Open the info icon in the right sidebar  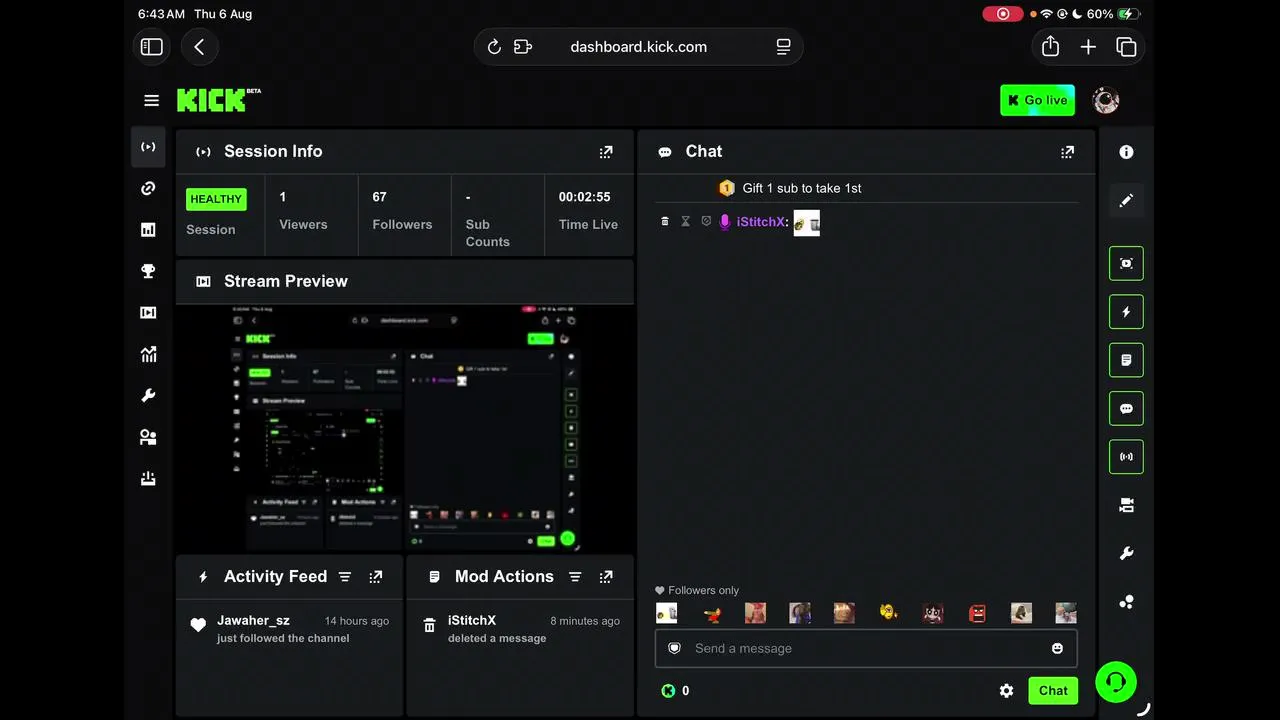(1126, 152)
